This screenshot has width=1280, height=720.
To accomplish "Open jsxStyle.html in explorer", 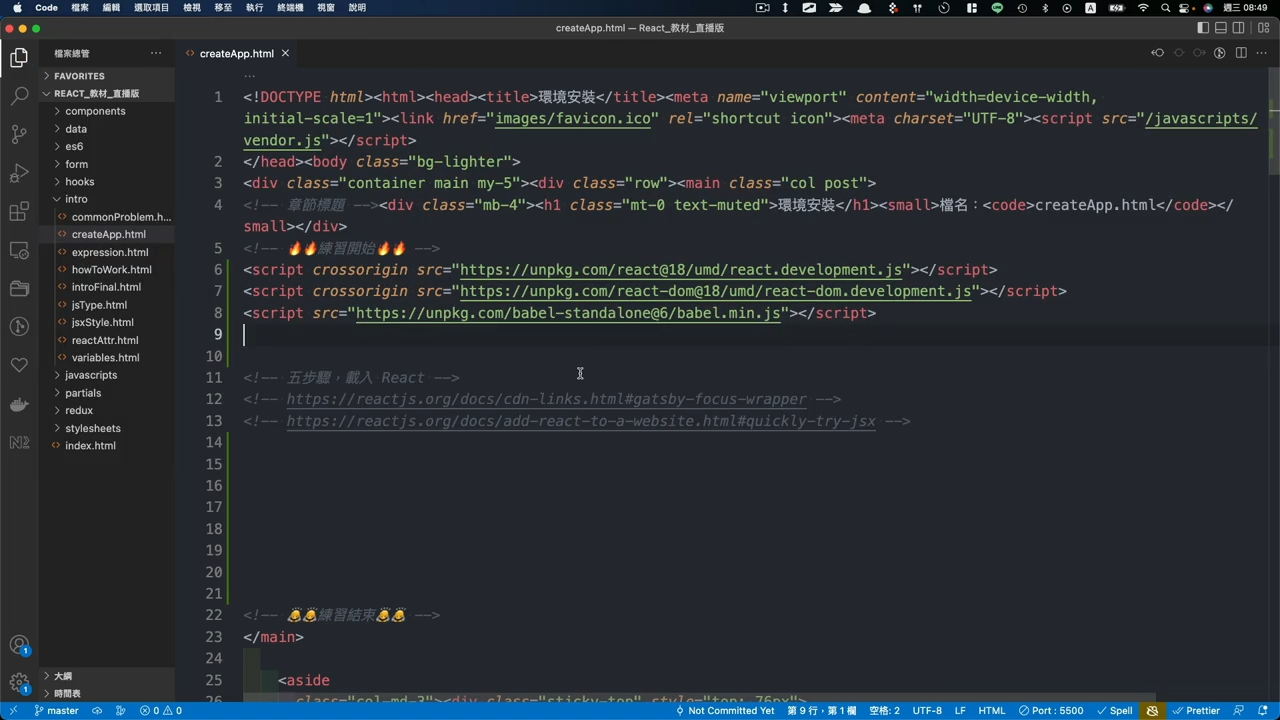I will pyautogui.click(x=102, y=322).
